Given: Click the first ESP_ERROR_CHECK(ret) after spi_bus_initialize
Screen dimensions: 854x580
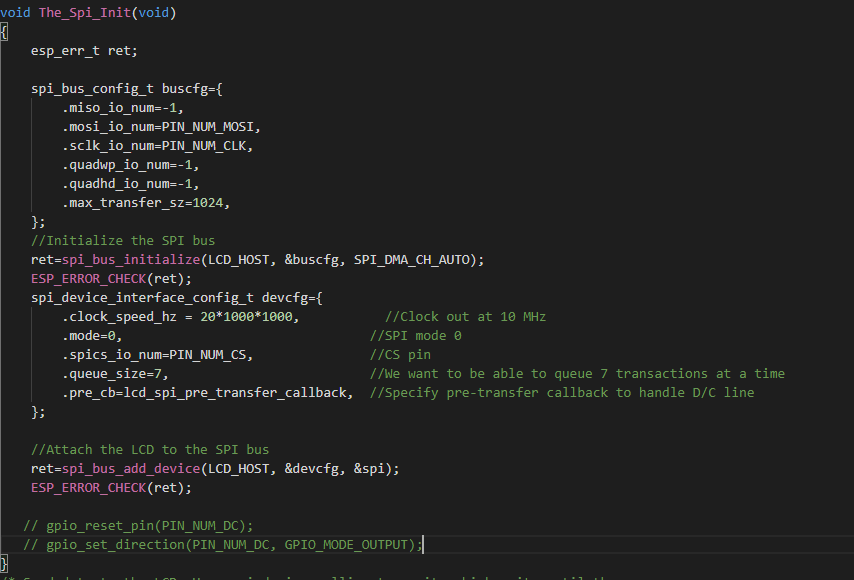Looking at the screenshot, I should pos(111,279).
